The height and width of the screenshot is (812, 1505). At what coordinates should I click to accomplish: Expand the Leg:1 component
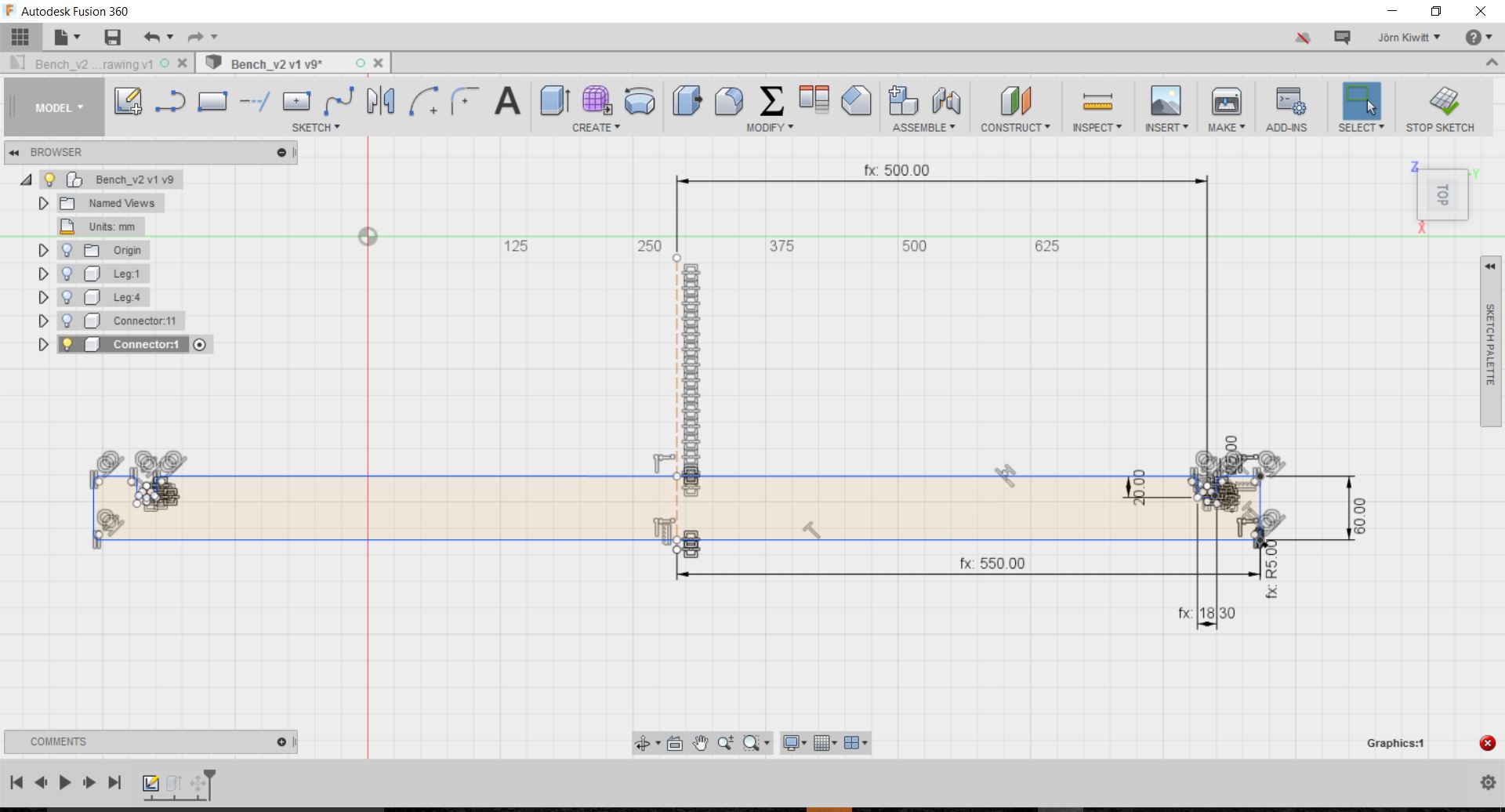click(44, 274)
